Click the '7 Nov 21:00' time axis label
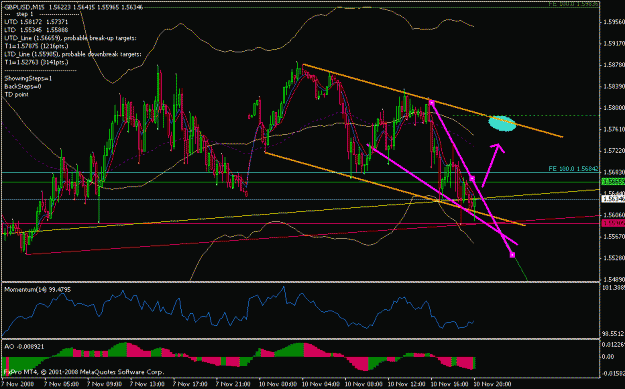This screenshot has width=625, height=389. pos(232,384)
